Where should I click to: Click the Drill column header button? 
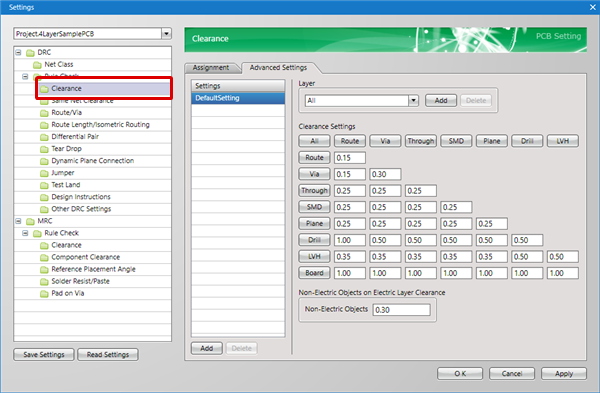point(527,141)
